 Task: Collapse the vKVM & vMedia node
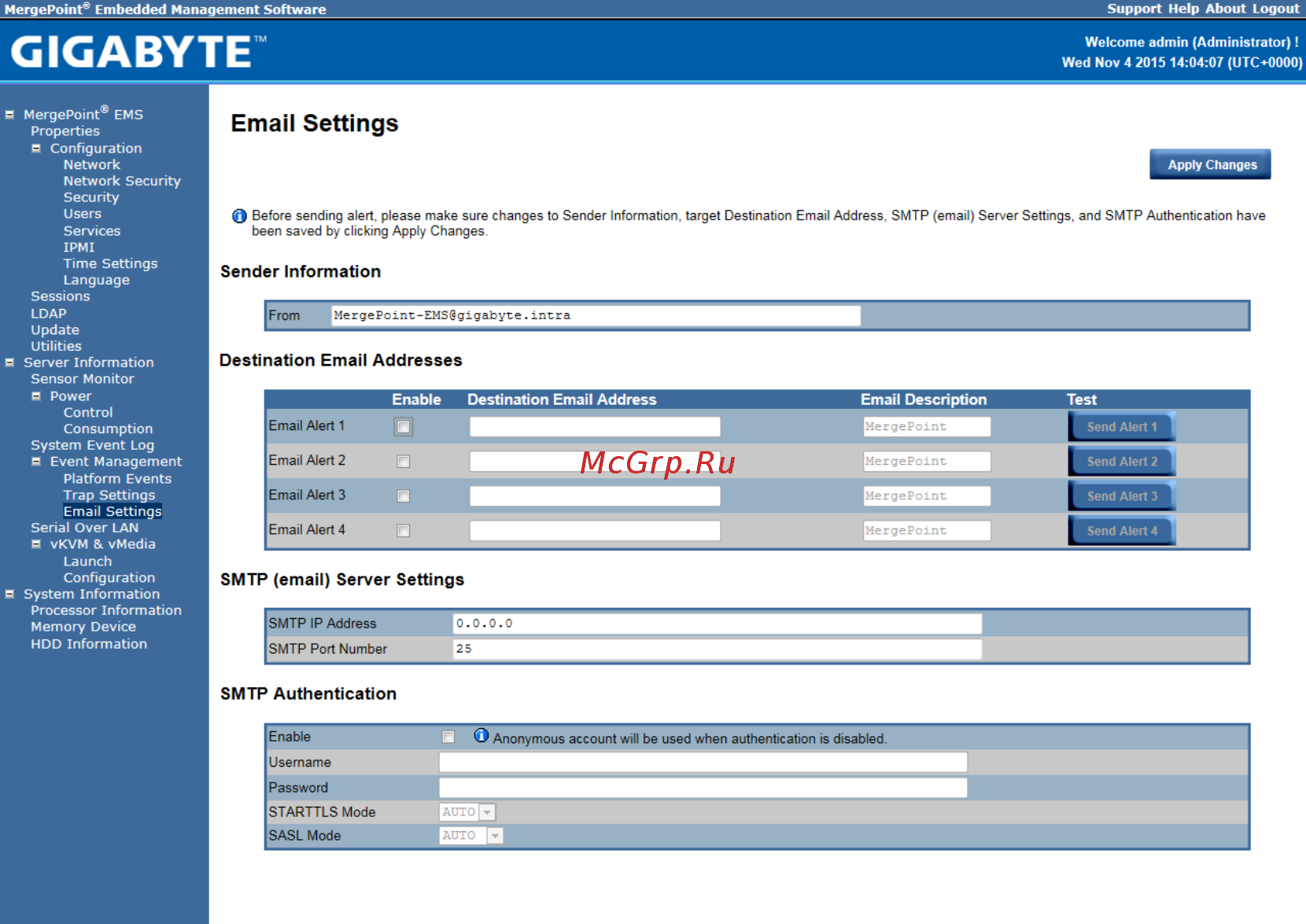36,544
